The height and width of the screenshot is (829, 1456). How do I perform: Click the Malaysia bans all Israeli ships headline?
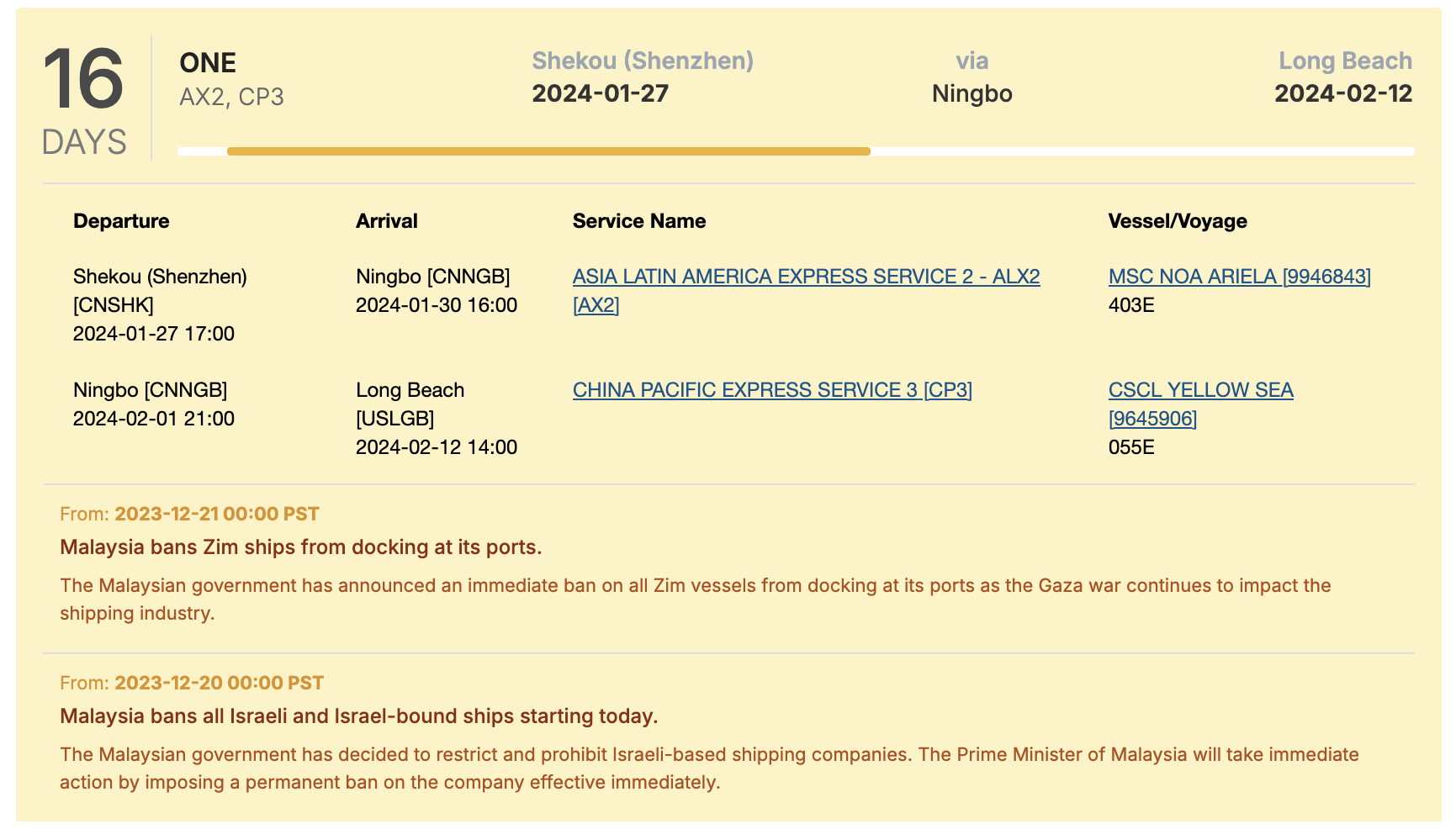point(359,716)
